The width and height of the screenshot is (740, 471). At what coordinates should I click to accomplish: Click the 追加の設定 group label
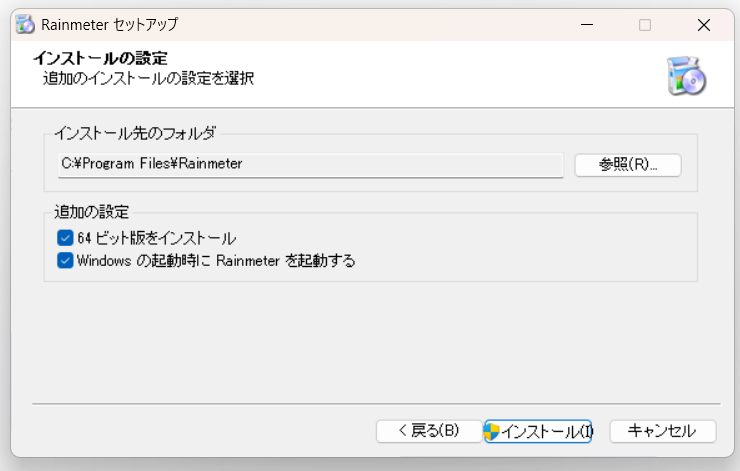tap(92, 212)
